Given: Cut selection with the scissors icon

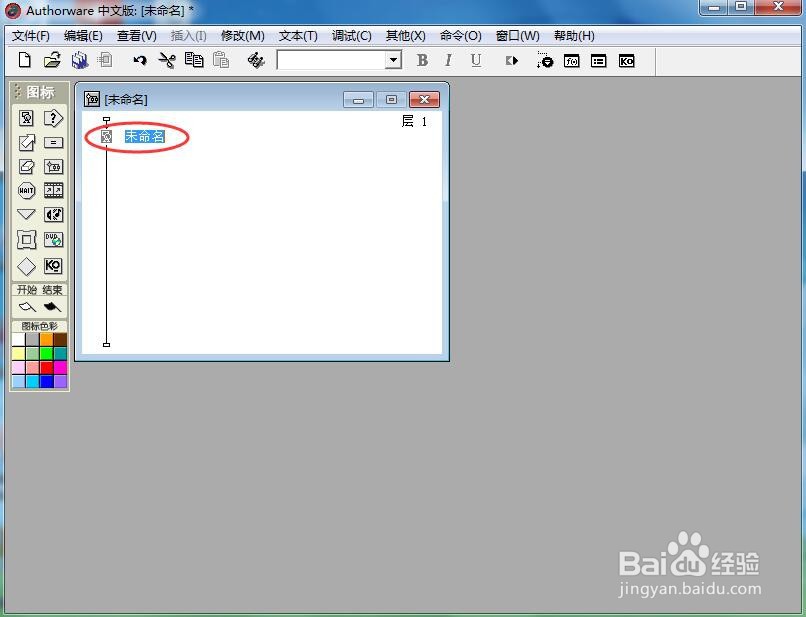Looking at the screenshot, I should [x=167, y=60].
